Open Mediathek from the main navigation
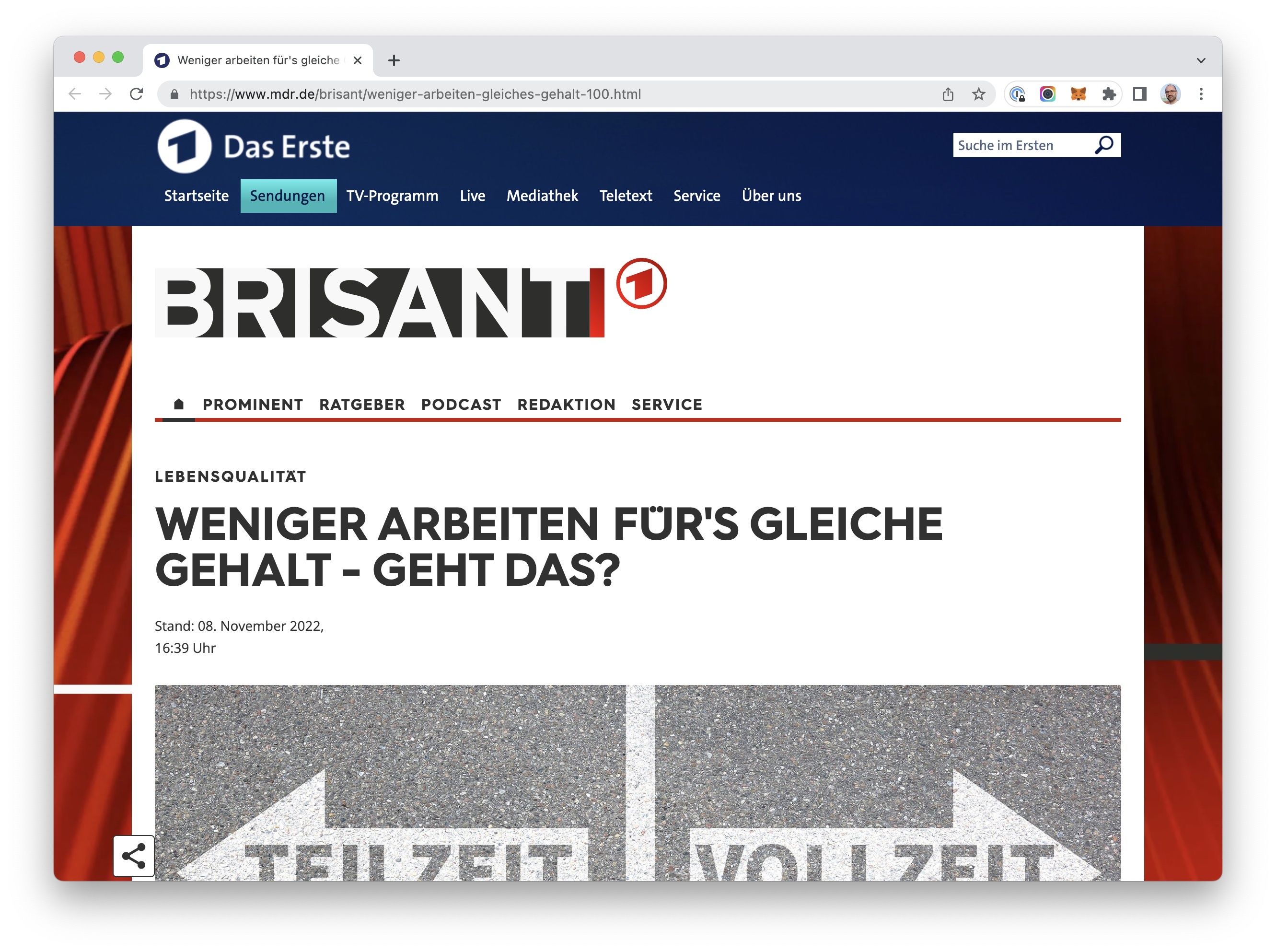Screen dimensions: 1276x952 (542, 196)
